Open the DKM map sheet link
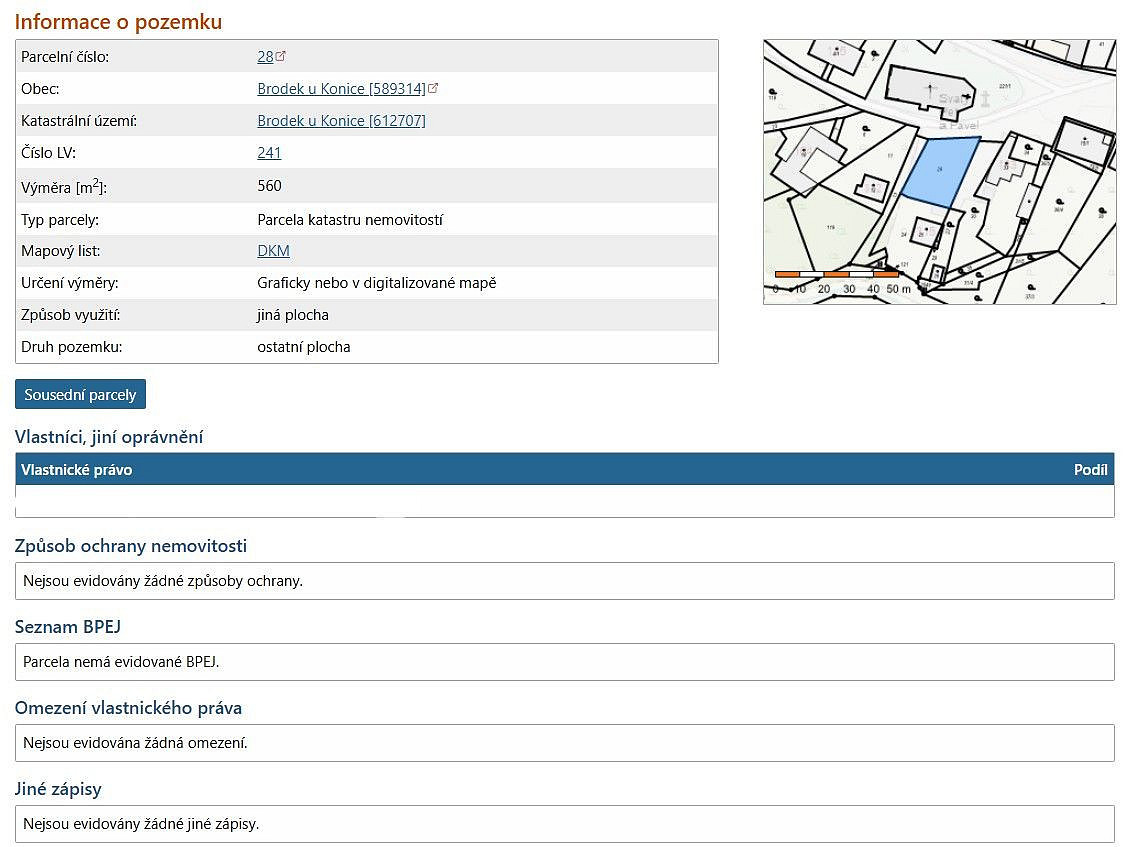Screen dimensions: 1134x847 pos(273,250)
